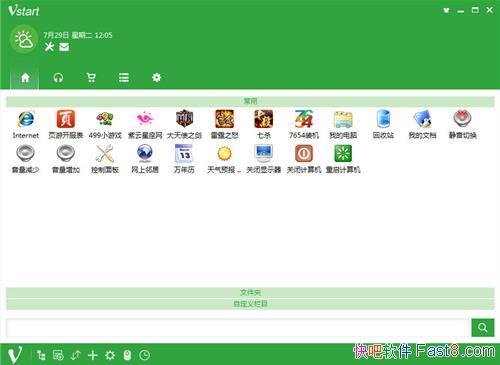Switch to the shopping cart tab
The image size is (500, 365).
[x=91, y=78]
